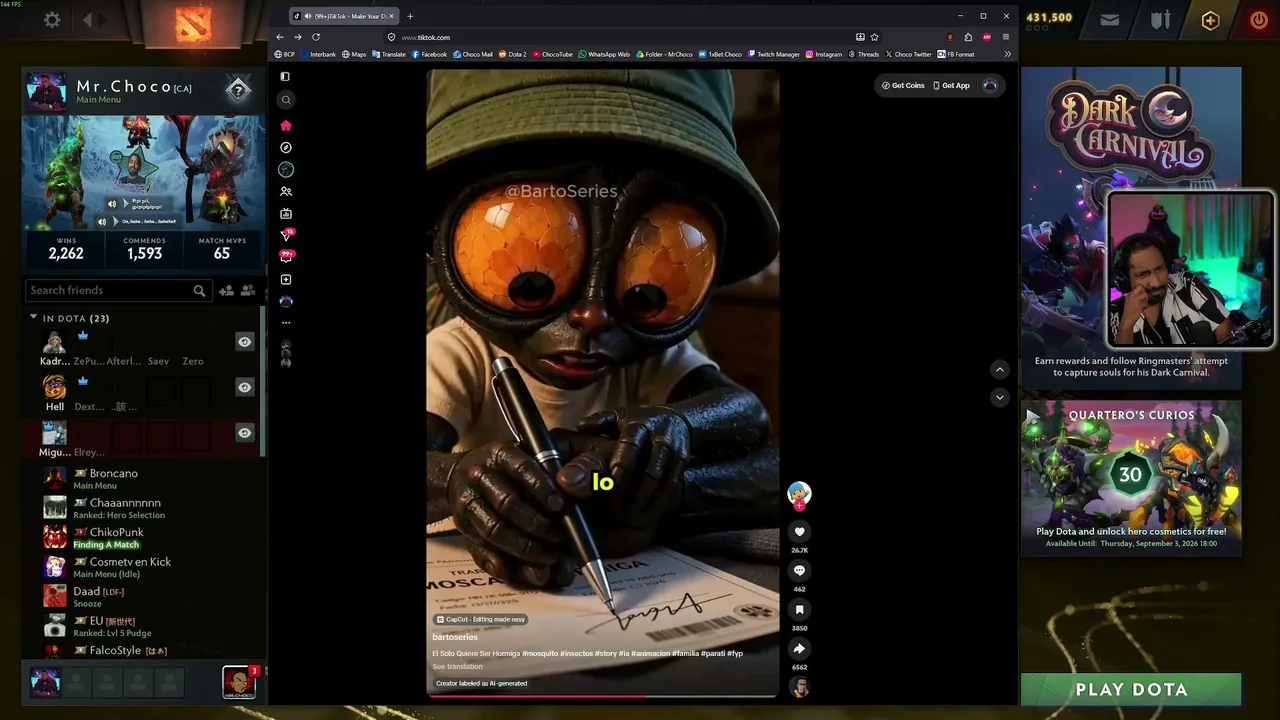Go back in the browser

[x=280, y=37]
